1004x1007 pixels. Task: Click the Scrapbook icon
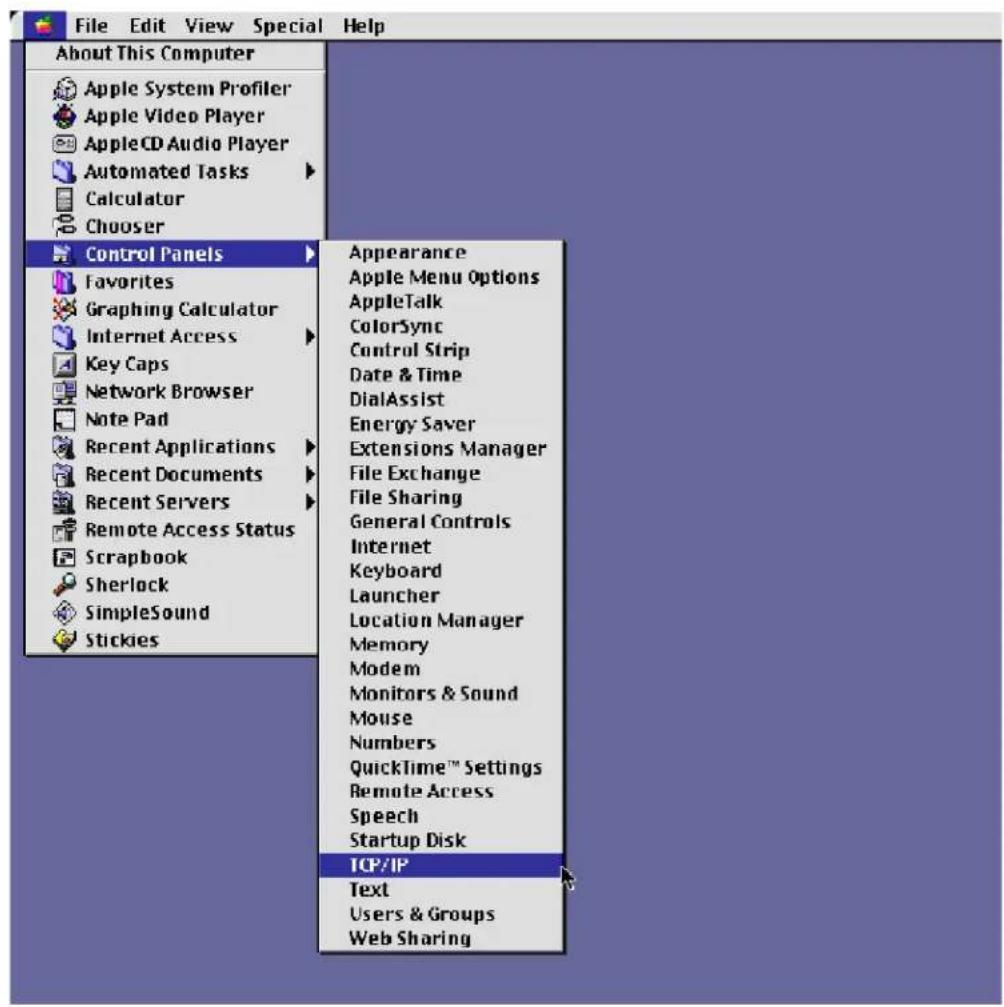64,557
